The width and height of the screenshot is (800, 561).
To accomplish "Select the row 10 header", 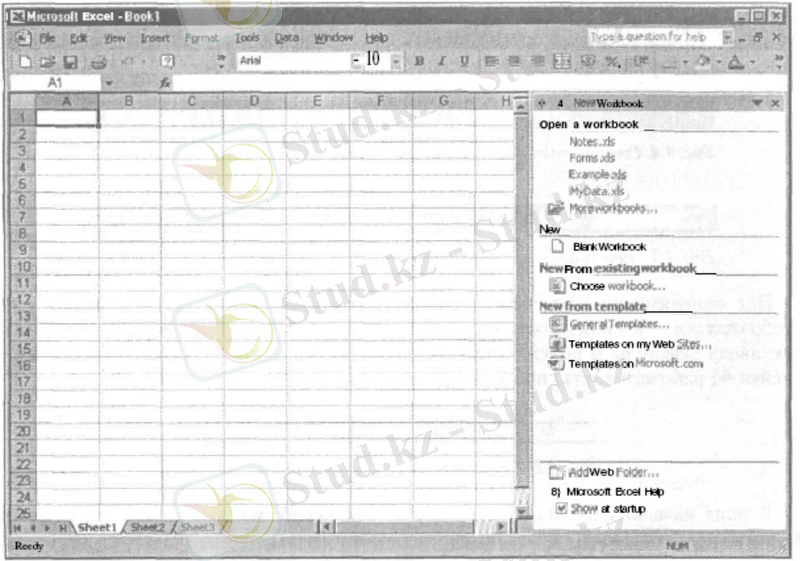I will pos(23,267).
